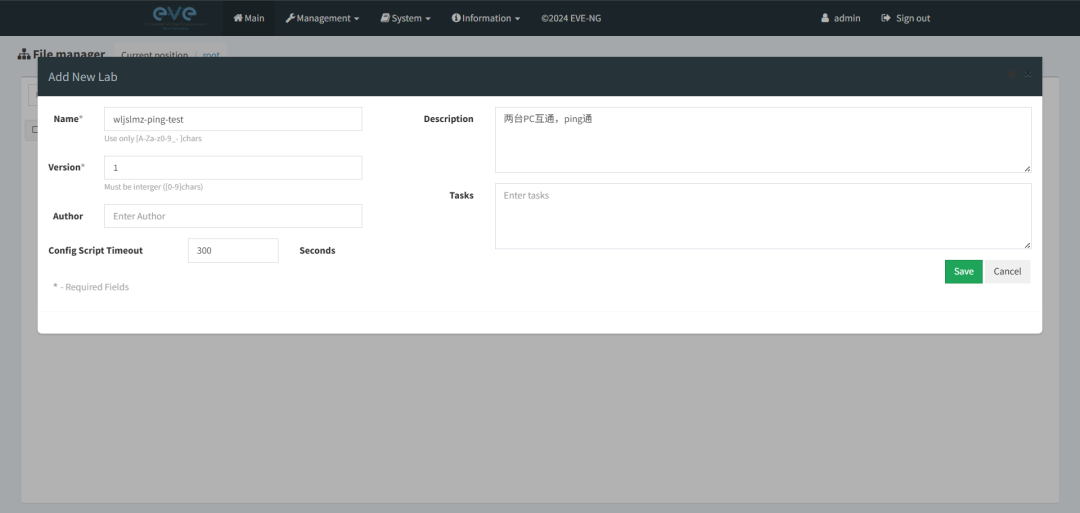This screenshot has width=1080, height=513.
Task: Open the admin user profile
Action: [x=840, y=18]
